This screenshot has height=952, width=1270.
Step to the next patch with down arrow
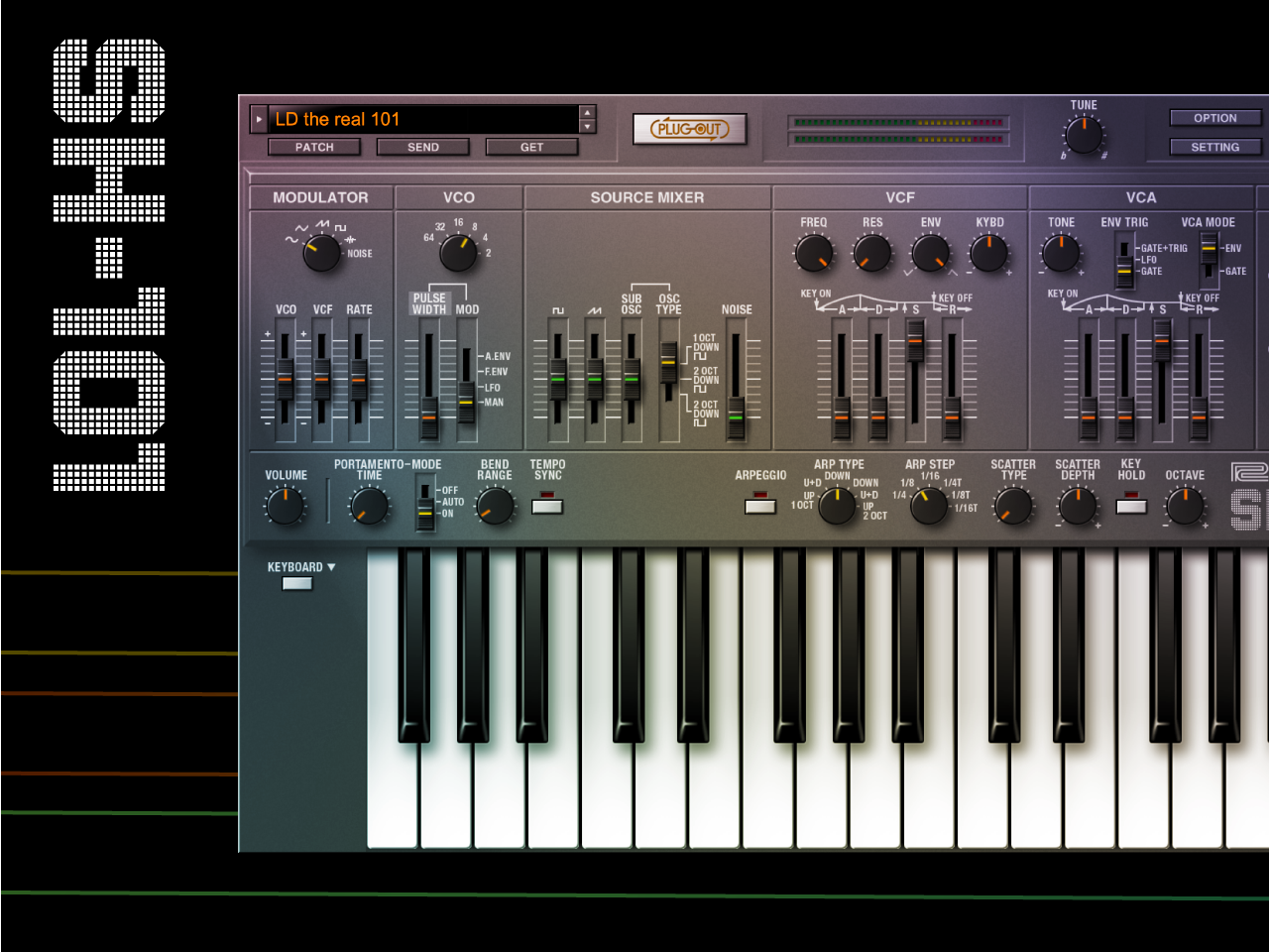point(587,127)
